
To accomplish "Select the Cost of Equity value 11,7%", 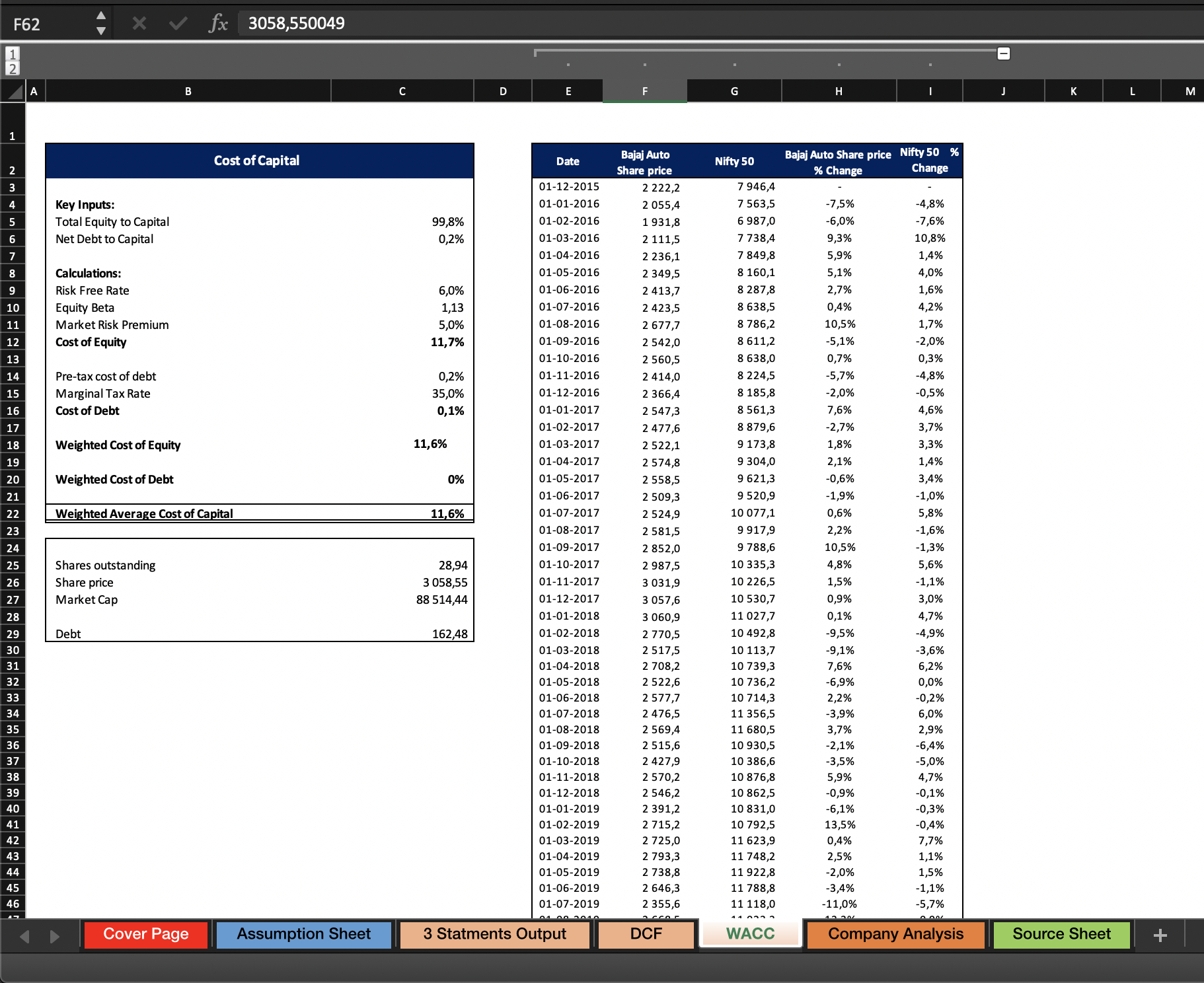I will (x=447, y=342).
